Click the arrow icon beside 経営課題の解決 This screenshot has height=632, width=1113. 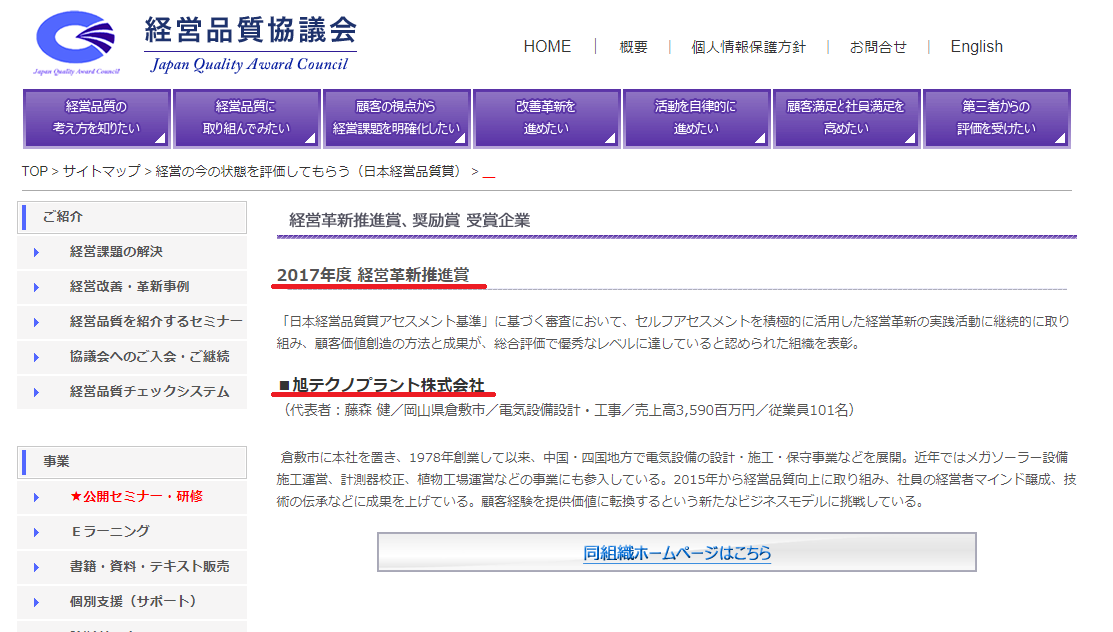[36, 252]
